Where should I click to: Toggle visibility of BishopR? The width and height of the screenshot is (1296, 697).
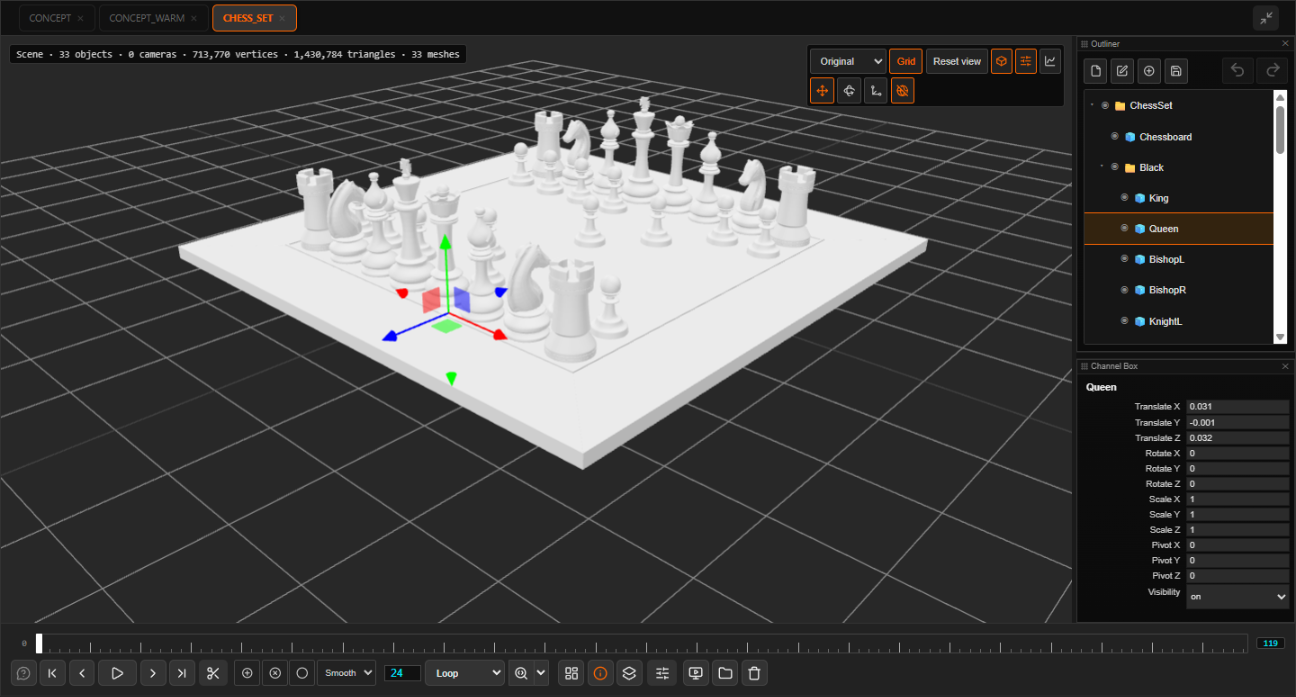coord(1125,290)
